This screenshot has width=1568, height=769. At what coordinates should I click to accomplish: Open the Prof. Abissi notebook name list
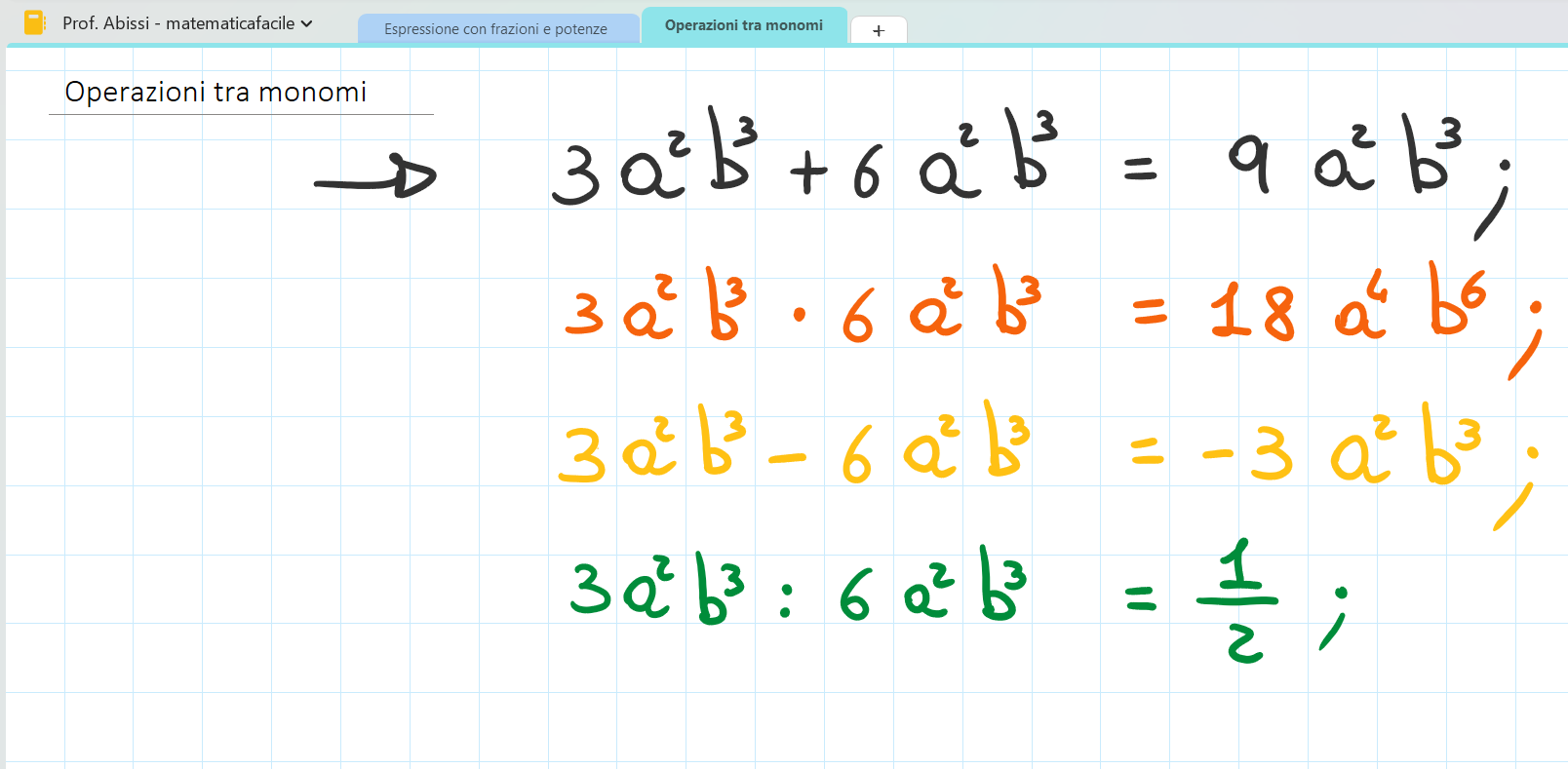178,23
